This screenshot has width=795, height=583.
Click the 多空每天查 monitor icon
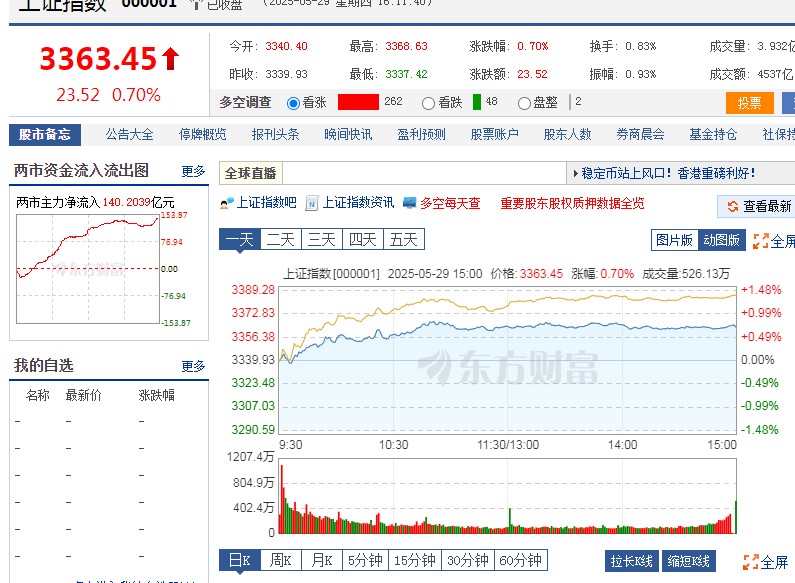(410, 203)
